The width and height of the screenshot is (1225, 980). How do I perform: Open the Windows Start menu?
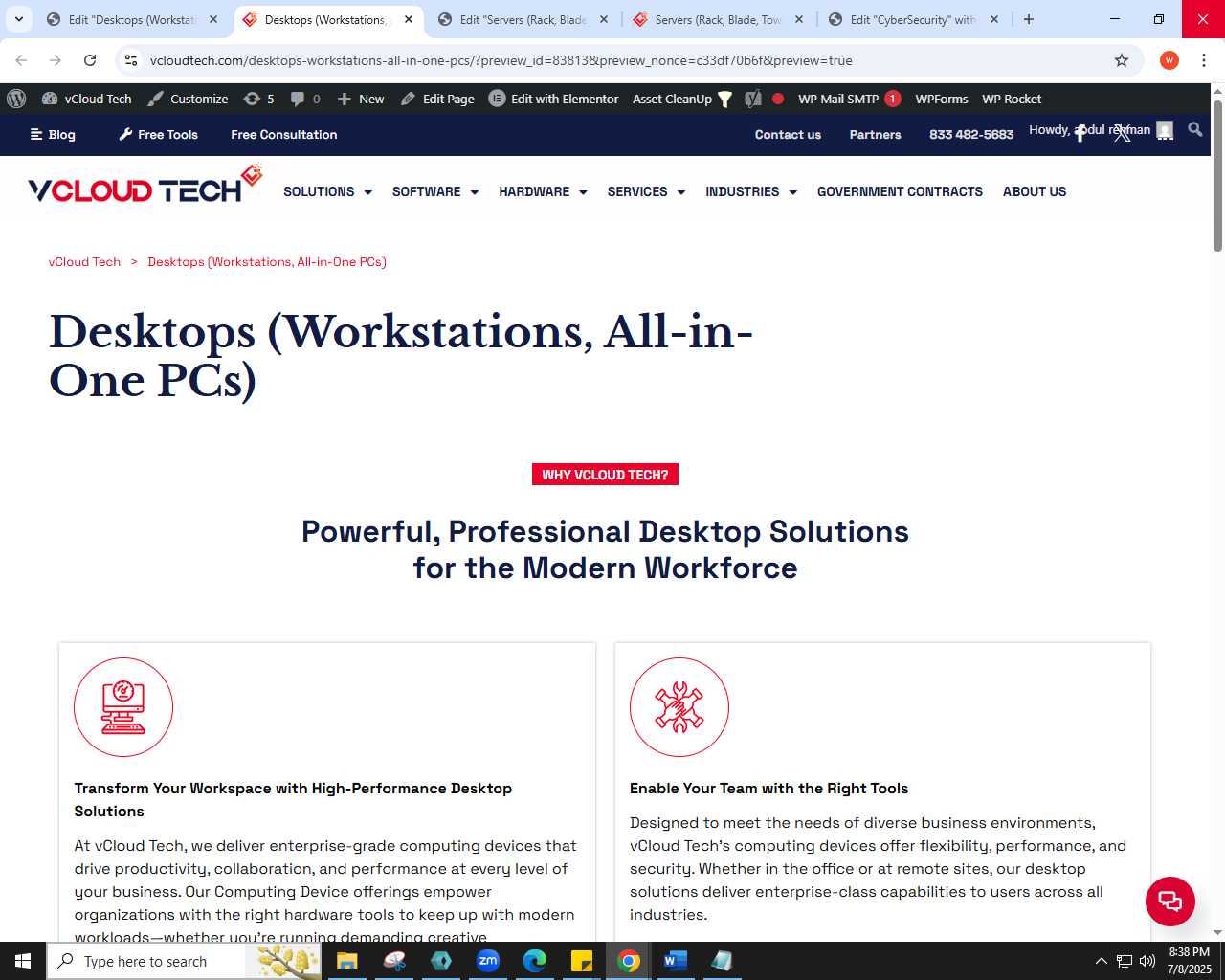[x=23, y=961]
